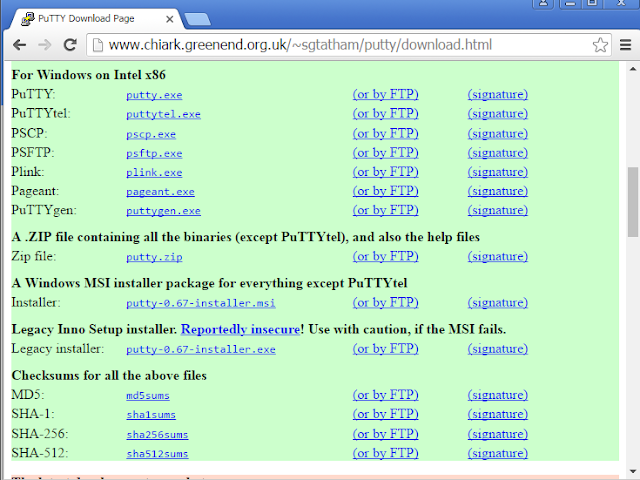Get PuTTYgen by FTP link
This screenshot has width=640, height=480.
[386, 210]
